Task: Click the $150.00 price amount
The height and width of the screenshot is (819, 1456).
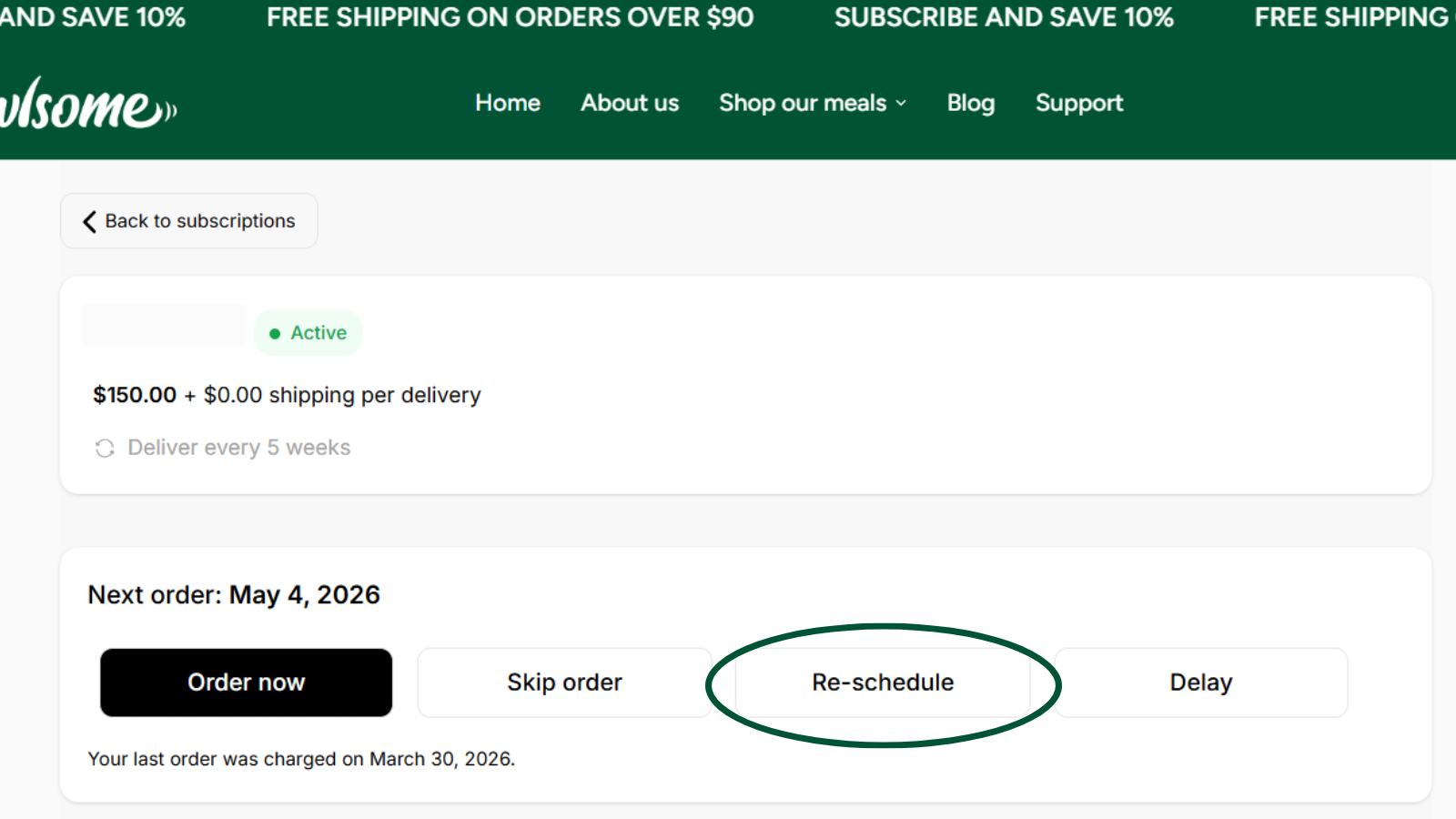Action: click(135, 395)
